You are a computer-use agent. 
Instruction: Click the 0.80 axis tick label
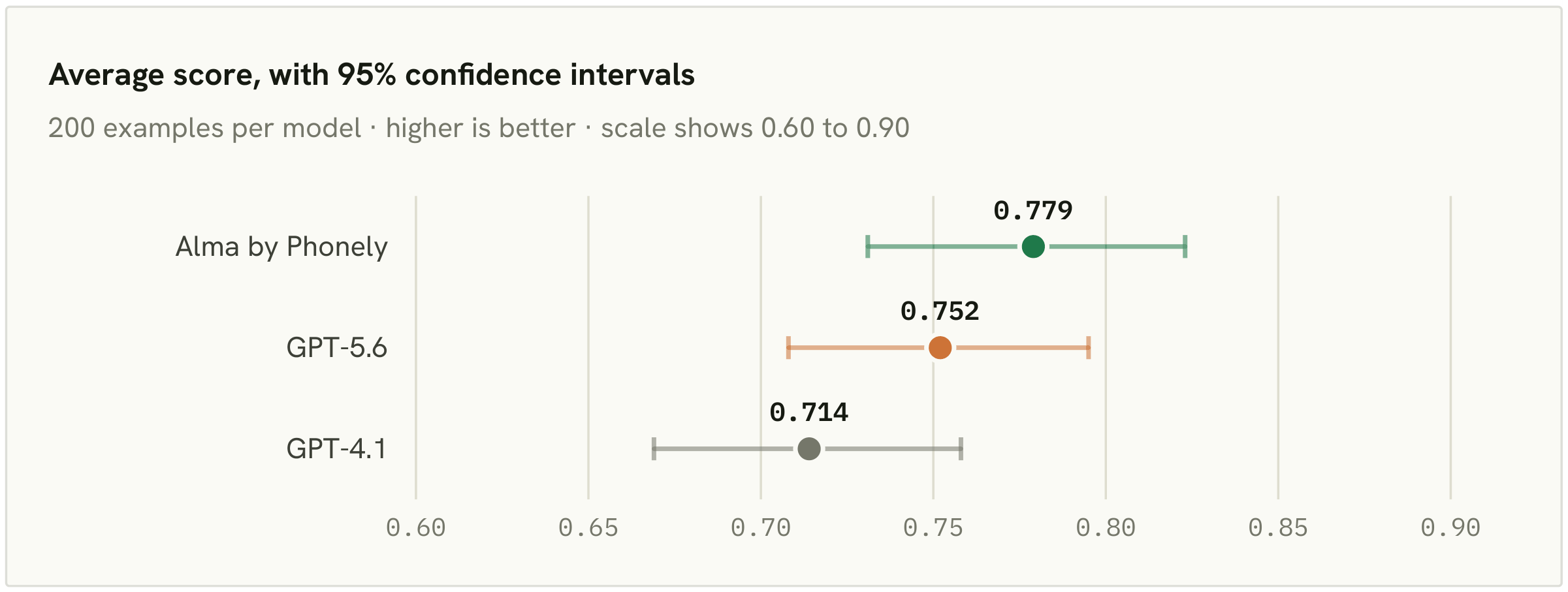(x=1106, y=527)
